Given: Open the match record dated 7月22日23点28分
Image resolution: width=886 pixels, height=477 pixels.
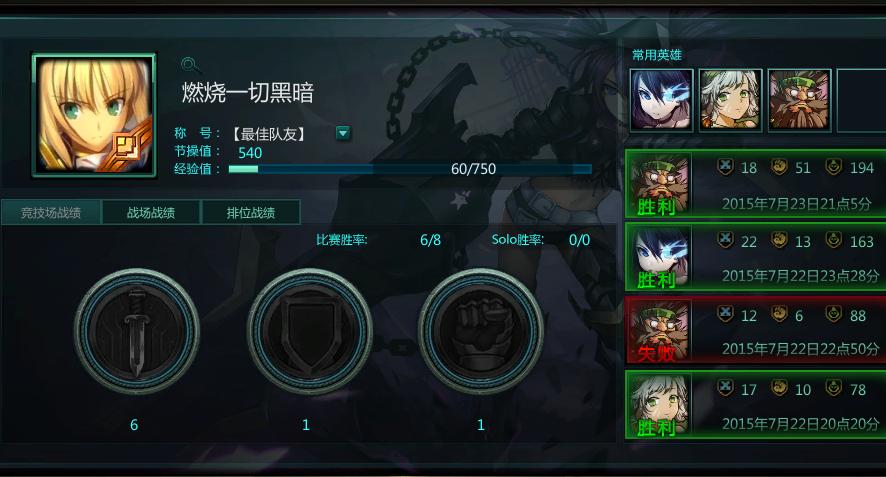Looking at the screenshot, I should click(755, 258).
